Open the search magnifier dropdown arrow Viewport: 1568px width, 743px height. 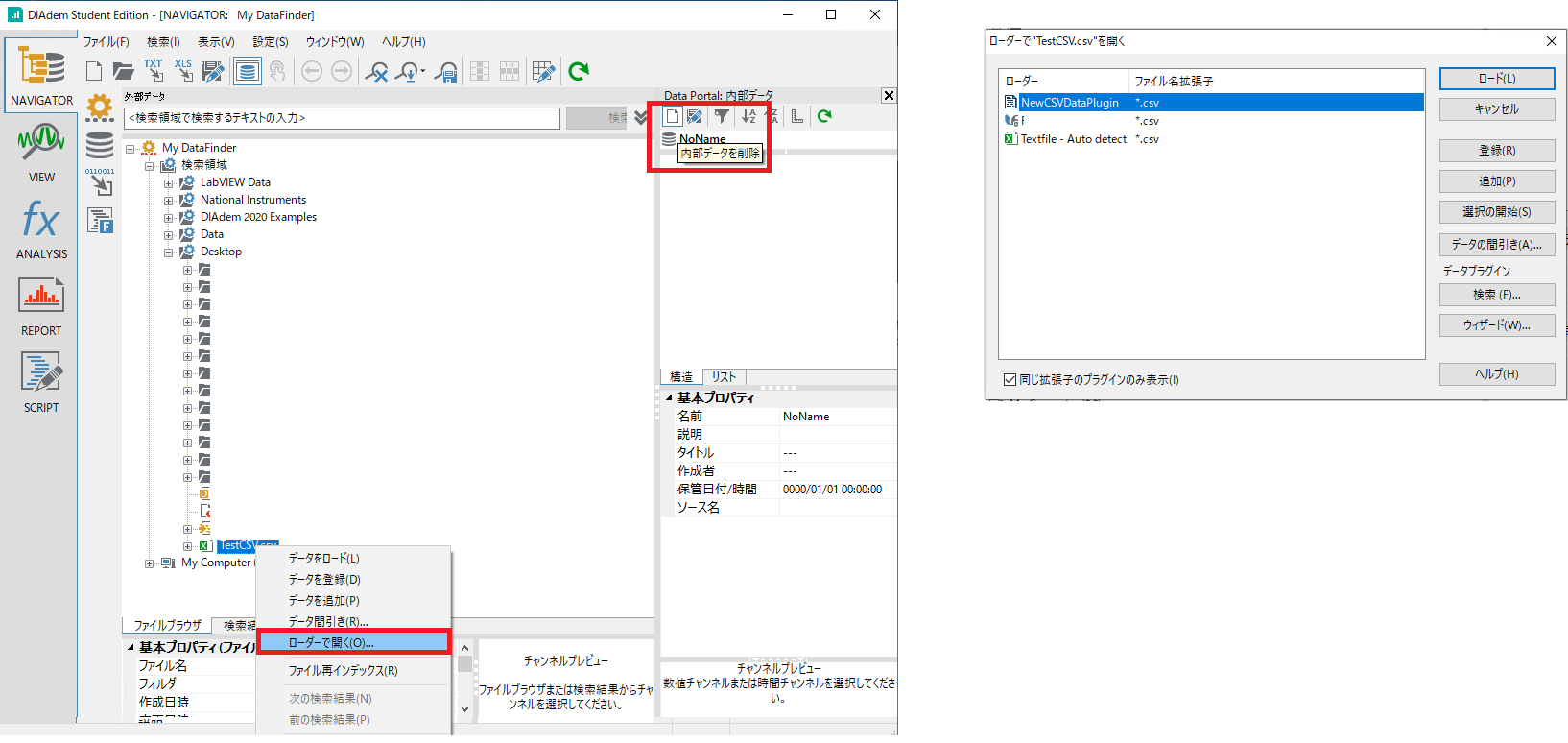click(423, 71)
